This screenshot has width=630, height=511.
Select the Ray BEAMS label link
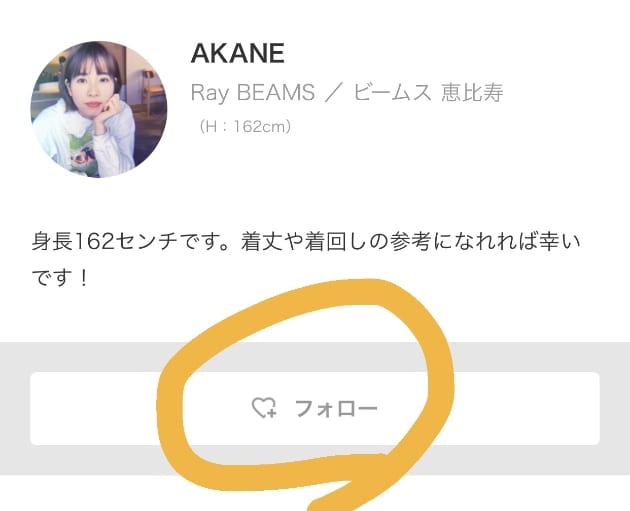click(x=252, y=92)
